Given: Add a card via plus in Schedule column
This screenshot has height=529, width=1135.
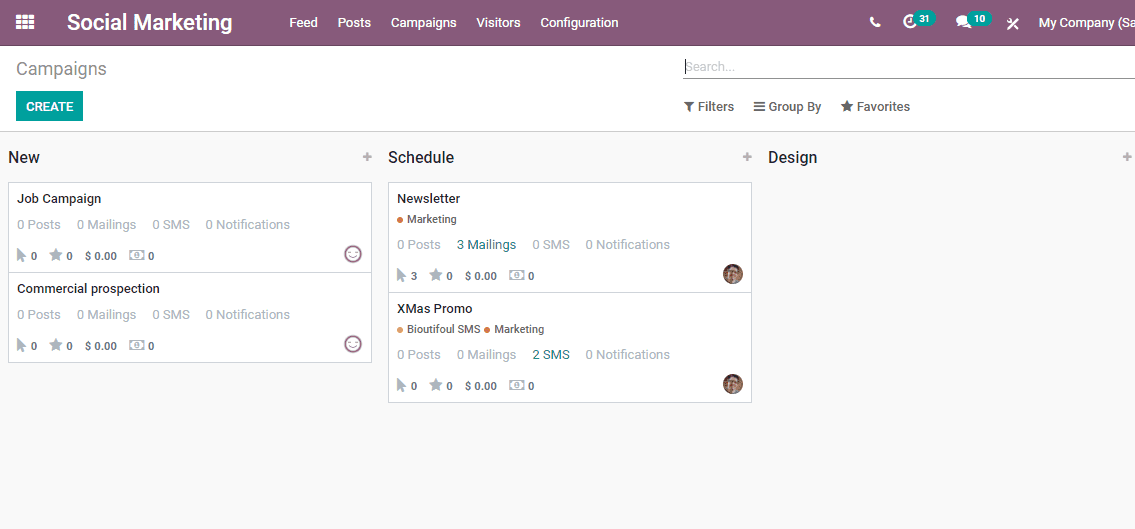Looking at the screenshot, I should [747, 156].
